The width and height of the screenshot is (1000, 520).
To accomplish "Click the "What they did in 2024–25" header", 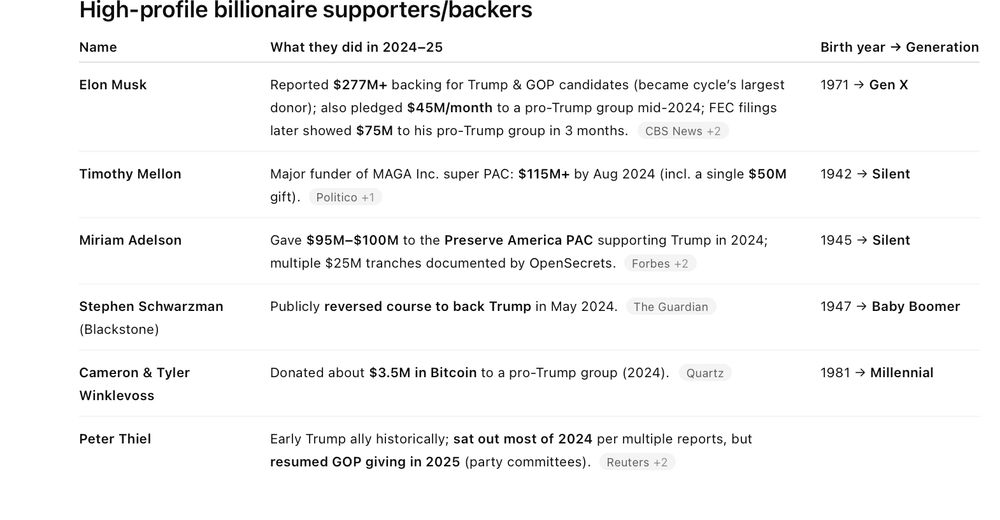I will pos(356,47).
